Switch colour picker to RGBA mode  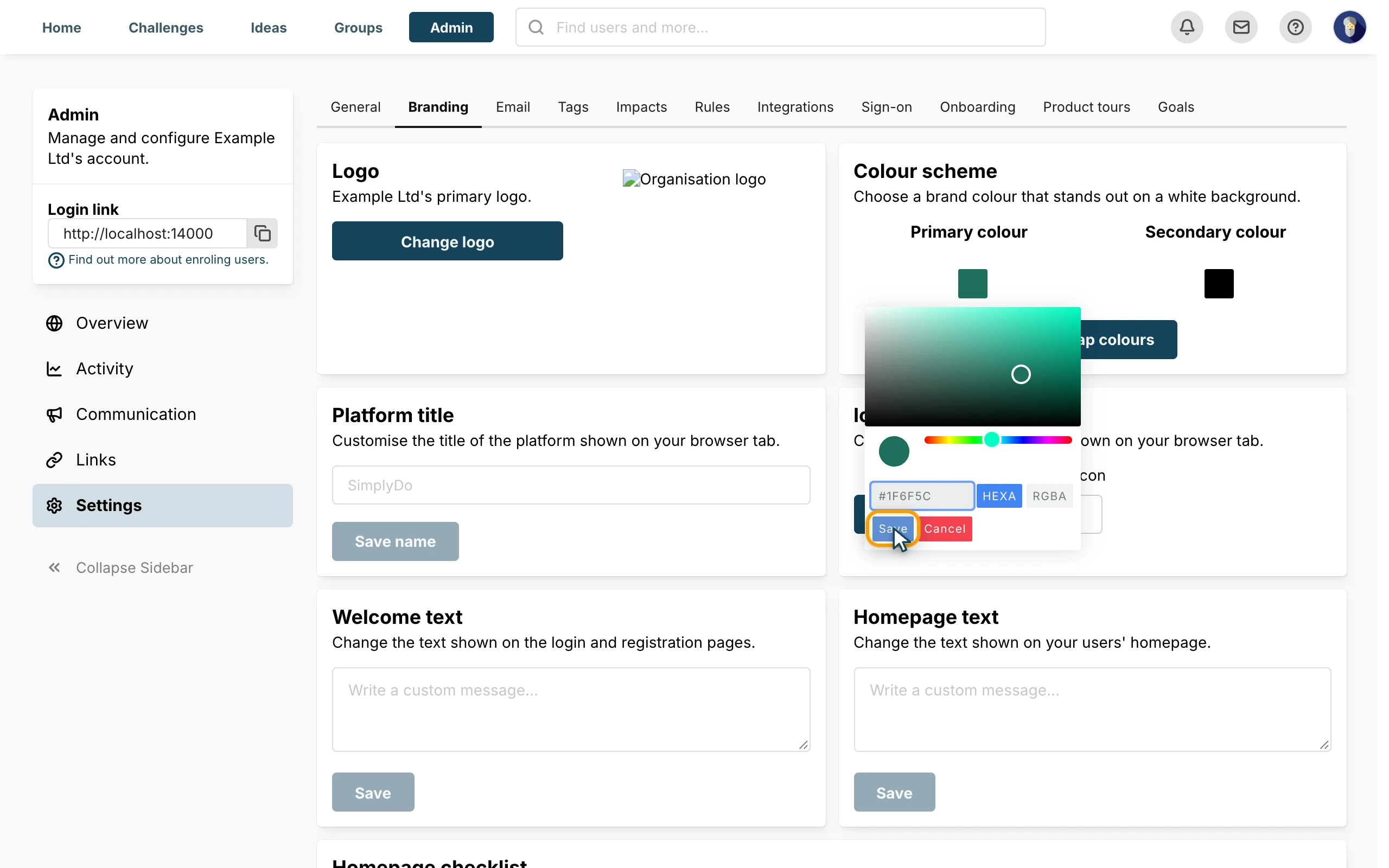coord(1049,496)
